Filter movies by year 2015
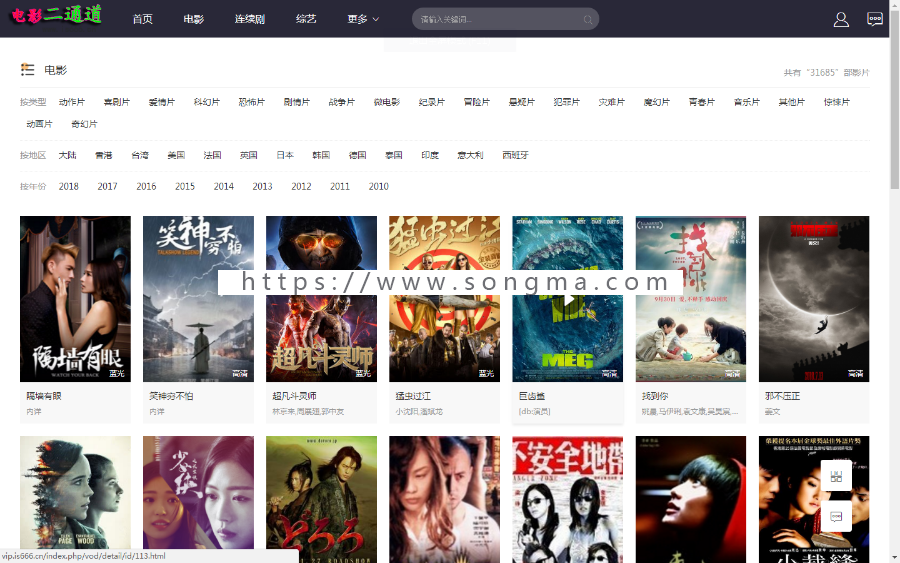 (185, 187)
